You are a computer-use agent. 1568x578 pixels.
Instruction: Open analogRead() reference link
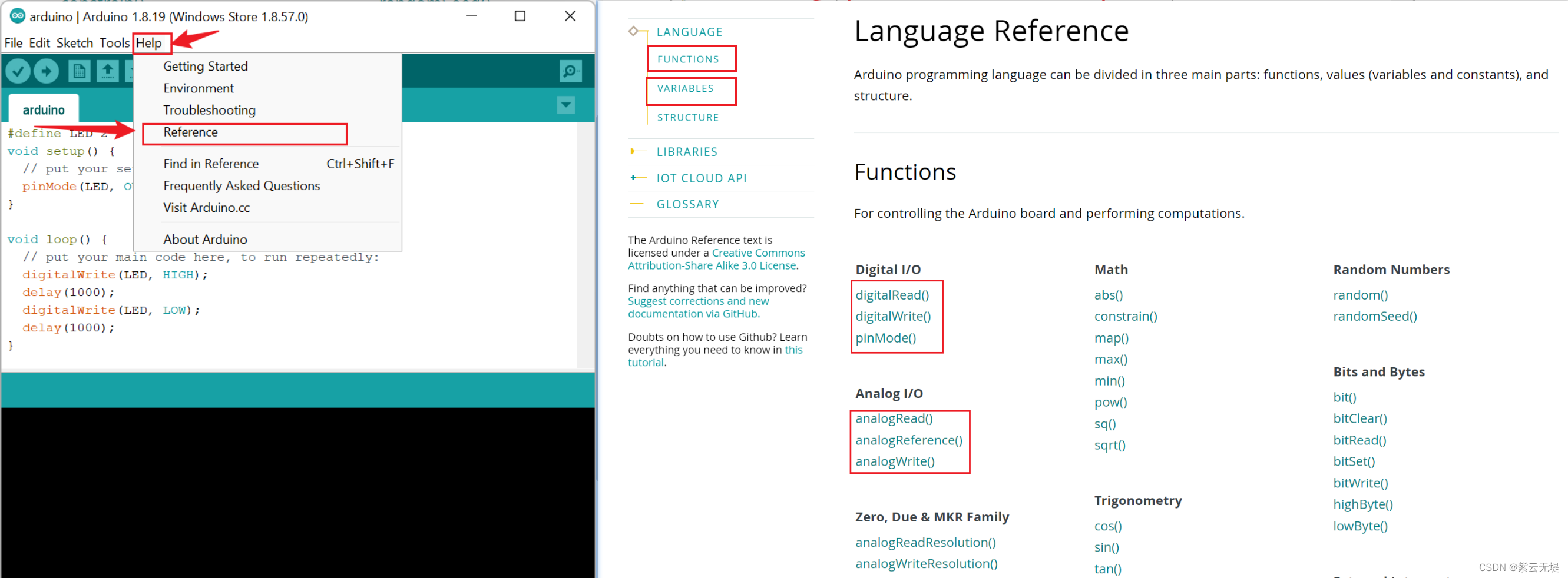pos(894,418)
